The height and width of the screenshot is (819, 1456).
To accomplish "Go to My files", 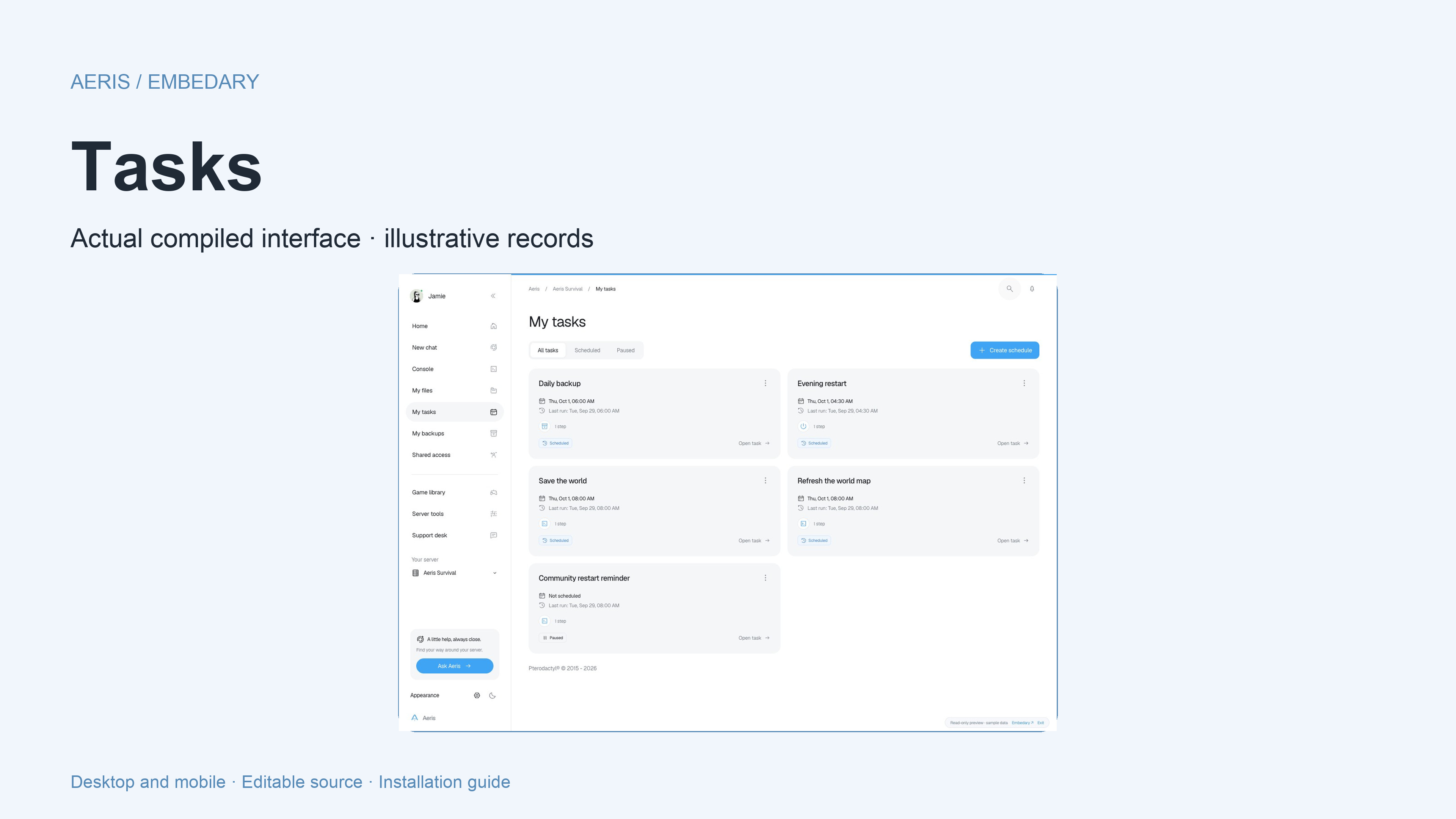I will click(x=455, y=391).
